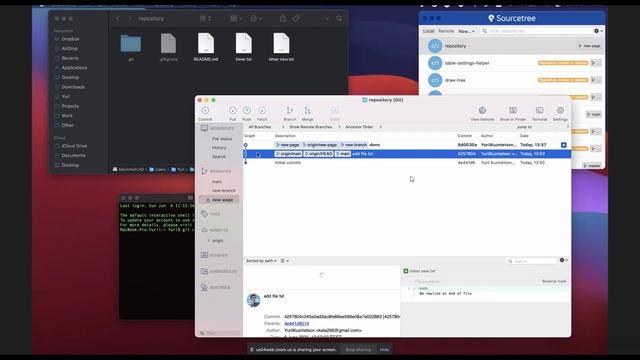
Task: Open the gear dropdown in Sourcetree browser
Action: (598, 31)
